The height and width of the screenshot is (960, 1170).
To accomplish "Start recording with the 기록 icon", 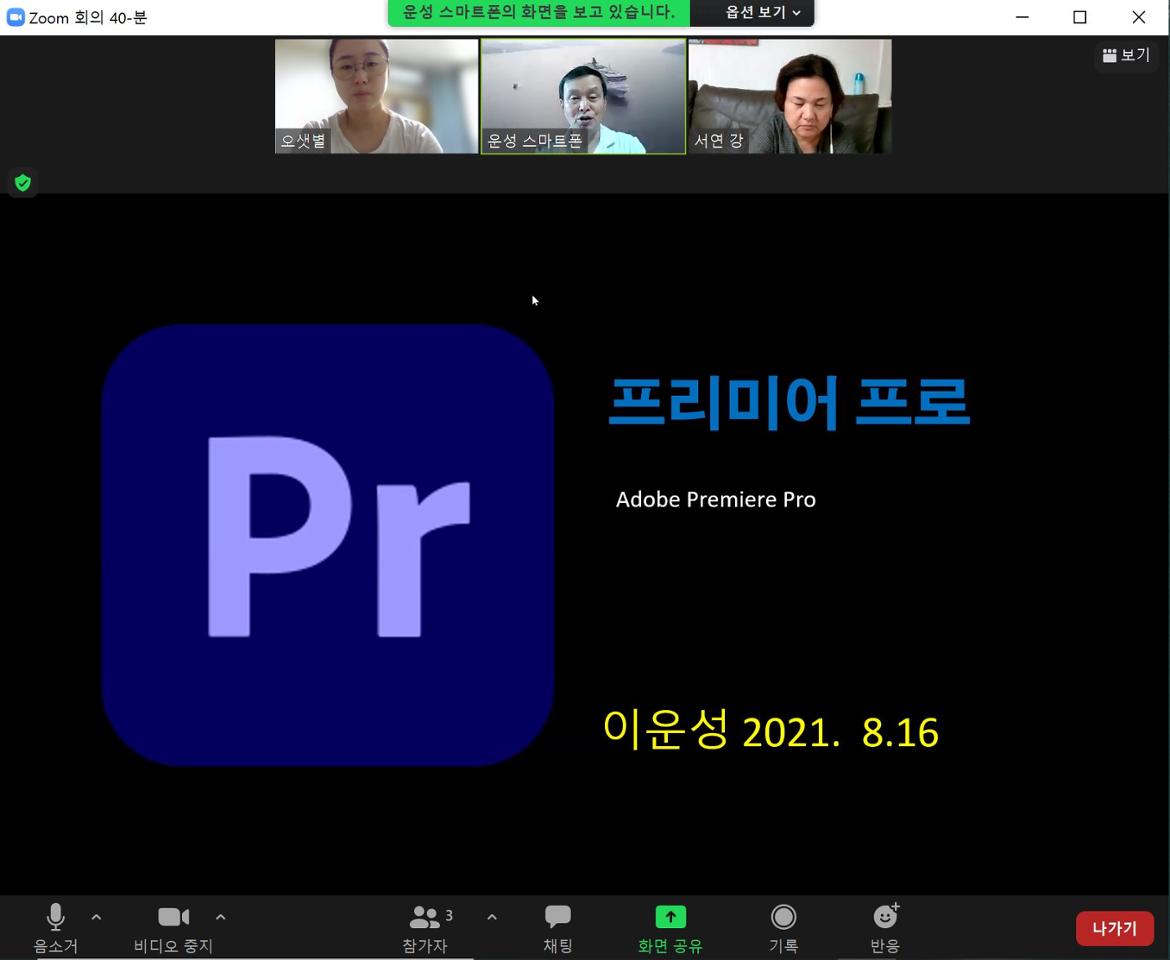I will pos(783,916).
